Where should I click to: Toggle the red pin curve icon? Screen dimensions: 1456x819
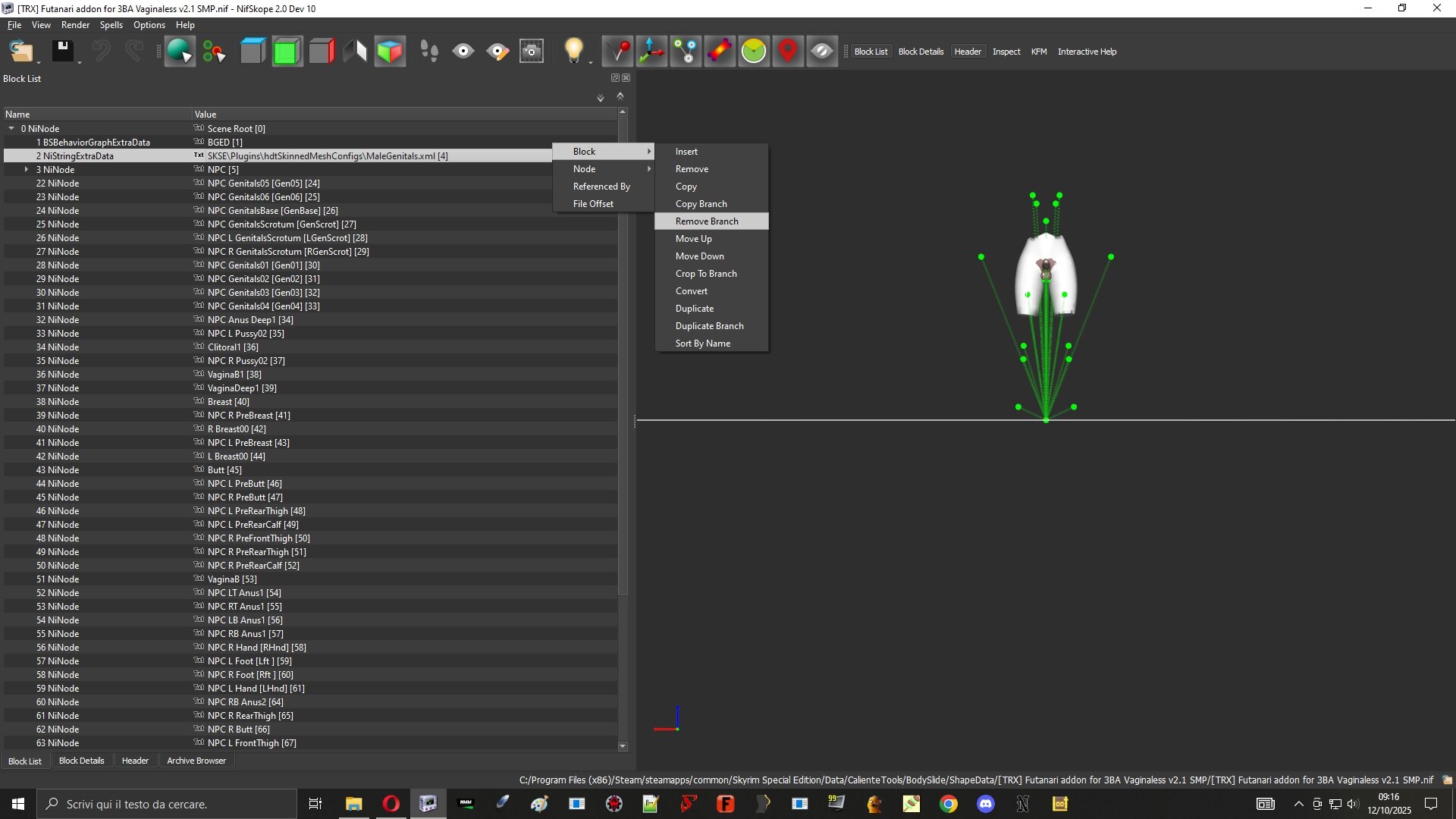coord(617,52)
